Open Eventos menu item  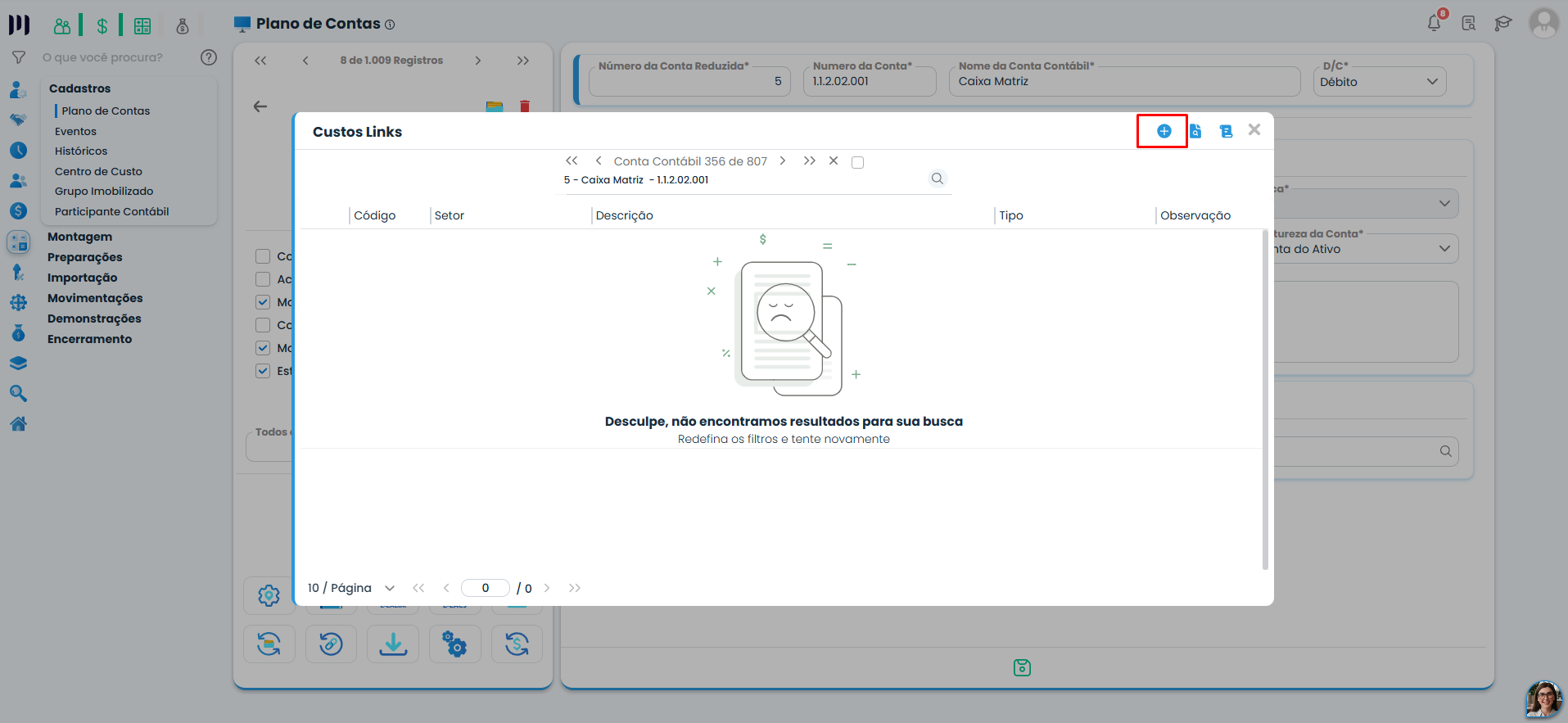75,131
